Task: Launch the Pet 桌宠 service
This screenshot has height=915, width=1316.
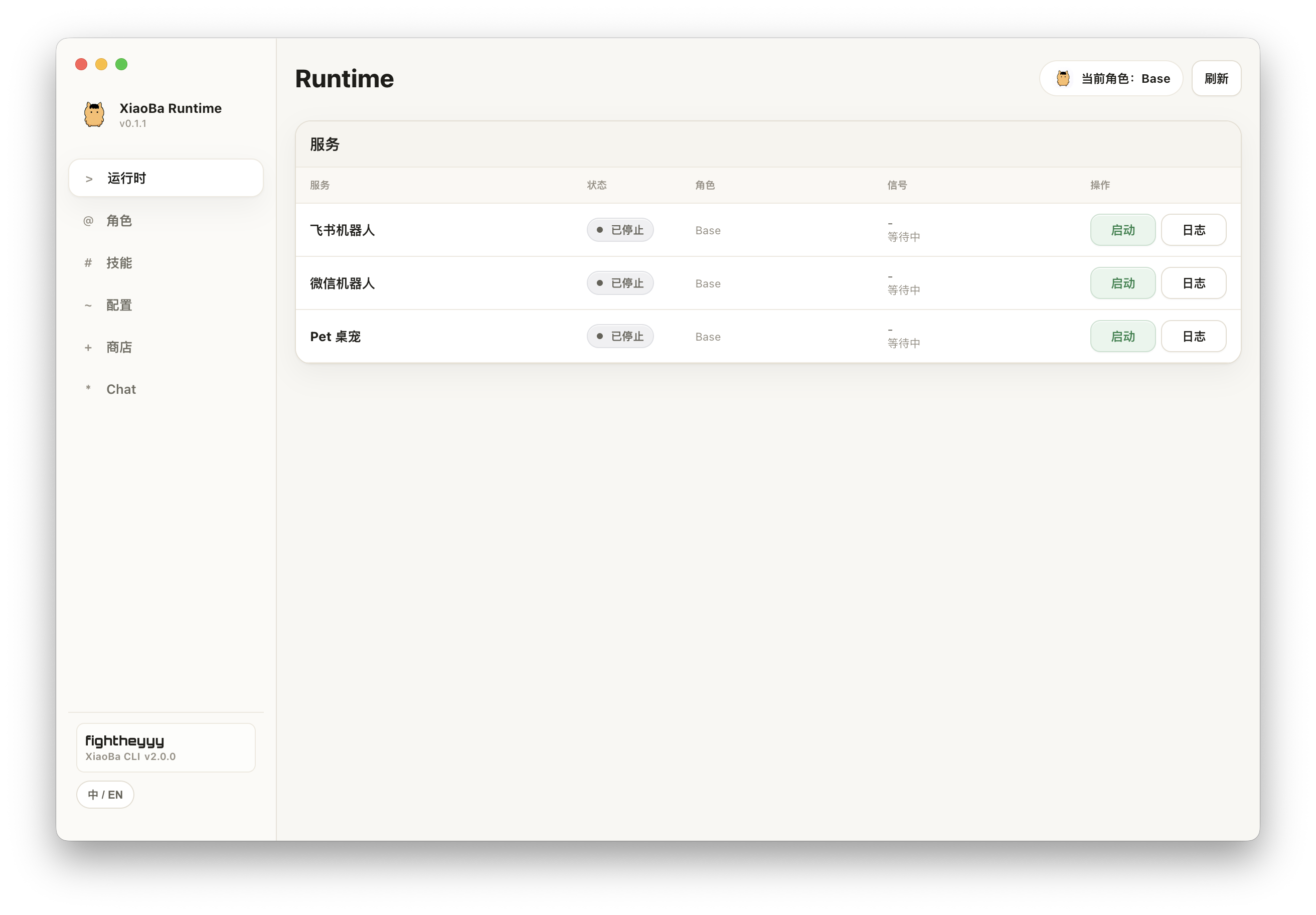Action: (1122, 337)
